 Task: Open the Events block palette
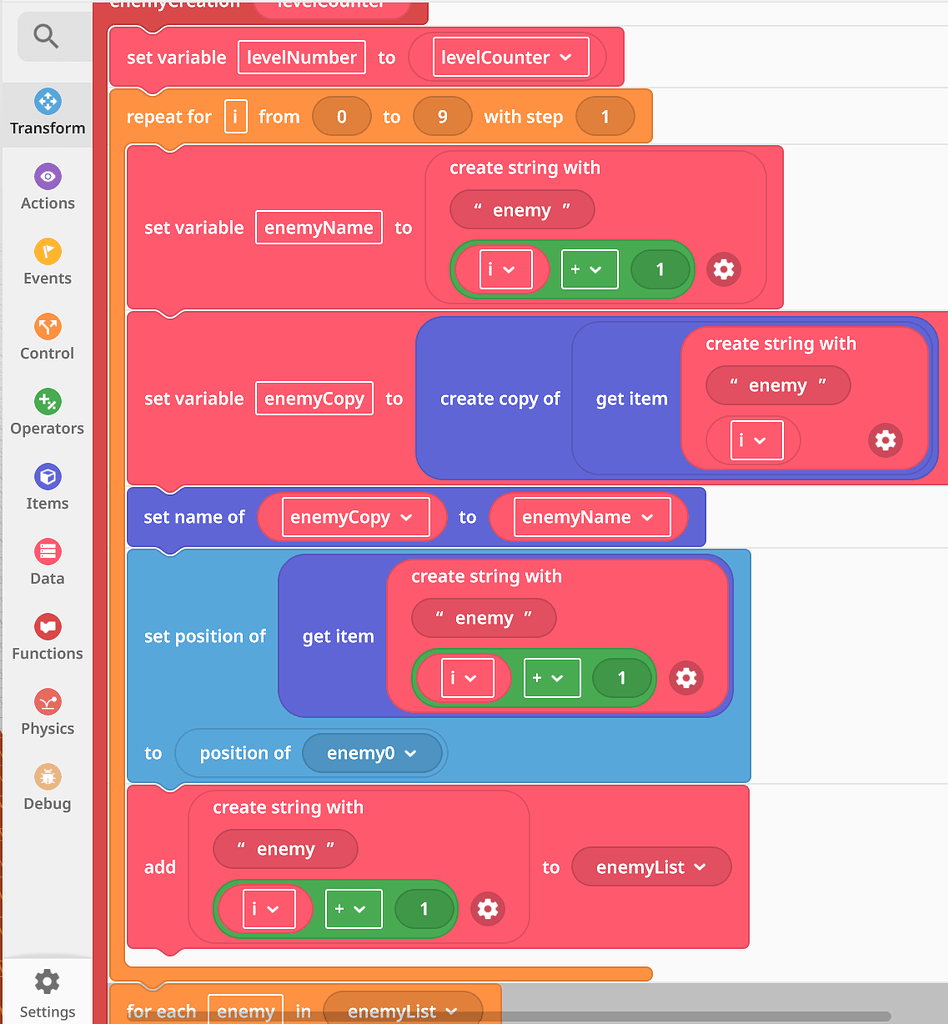46,263
